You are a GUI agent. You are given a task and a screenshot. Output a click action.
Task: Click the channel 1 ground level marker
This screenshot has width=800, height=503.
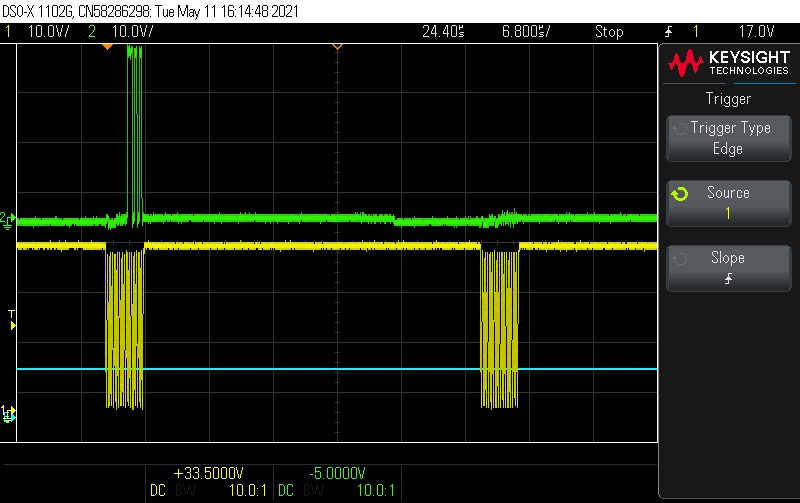[x=8, y=414]
